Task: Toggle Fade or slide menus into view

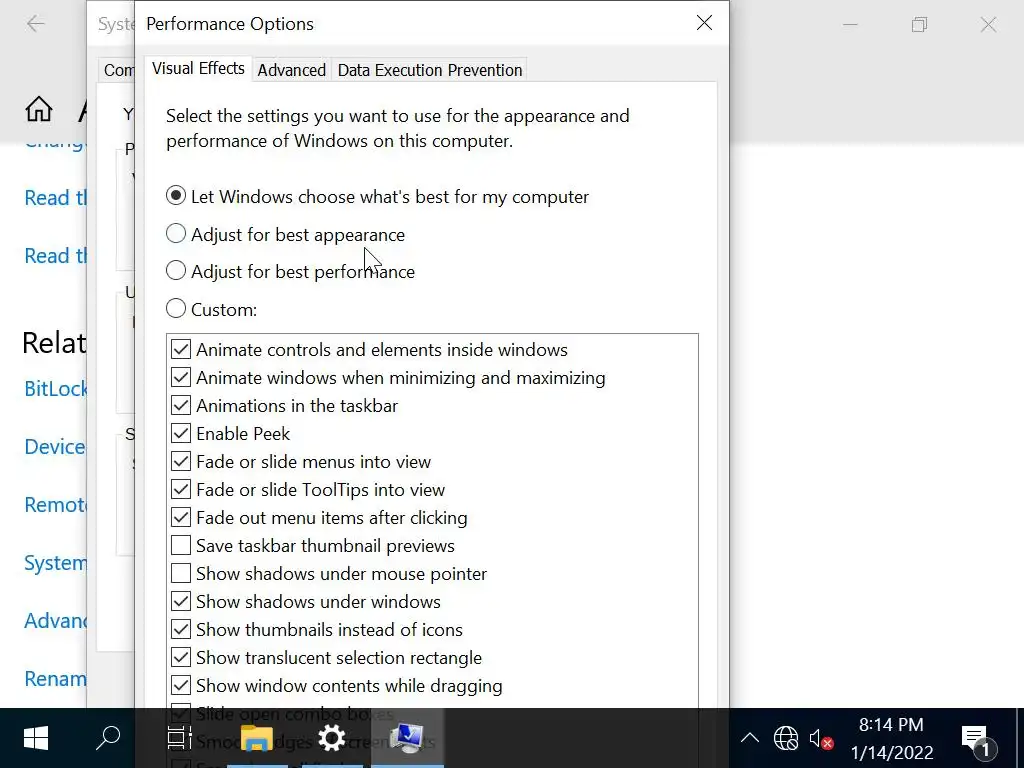Action: coord(300,462)
